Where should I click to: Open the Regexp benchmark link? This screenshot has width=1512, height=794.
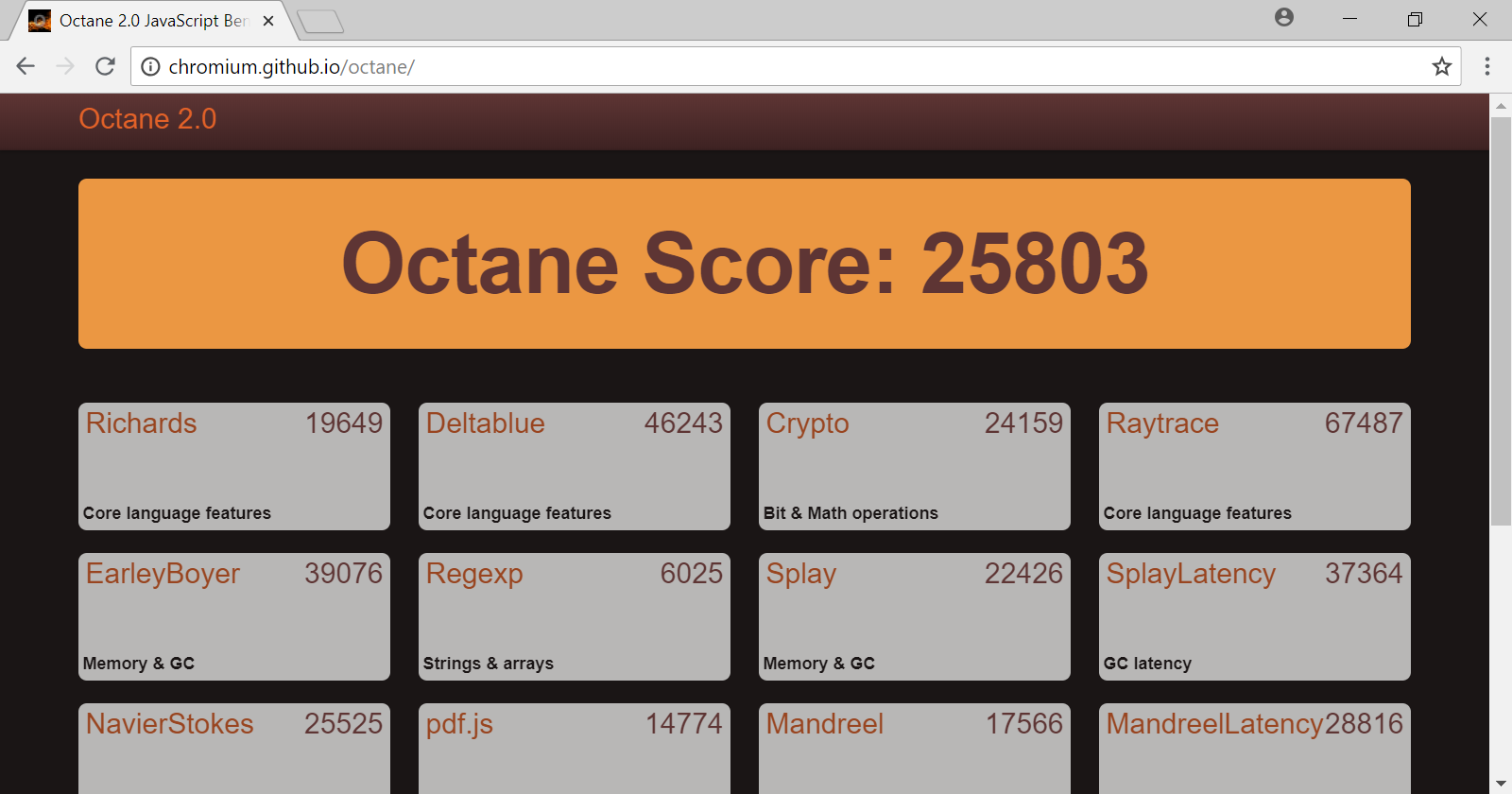[x=474, y=575]
